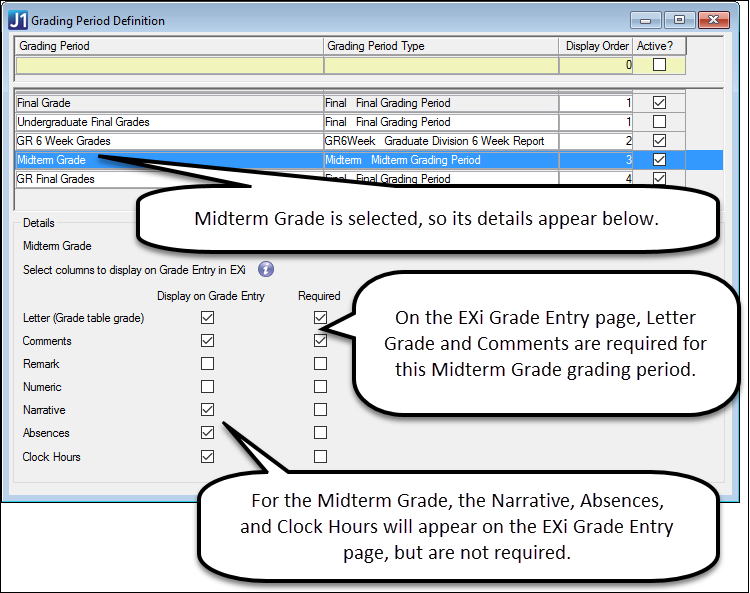The width and height of the screenshot is (750, 593).
Task: Click the J1 application icon in title bar
Action: click(x=18, y=21)
